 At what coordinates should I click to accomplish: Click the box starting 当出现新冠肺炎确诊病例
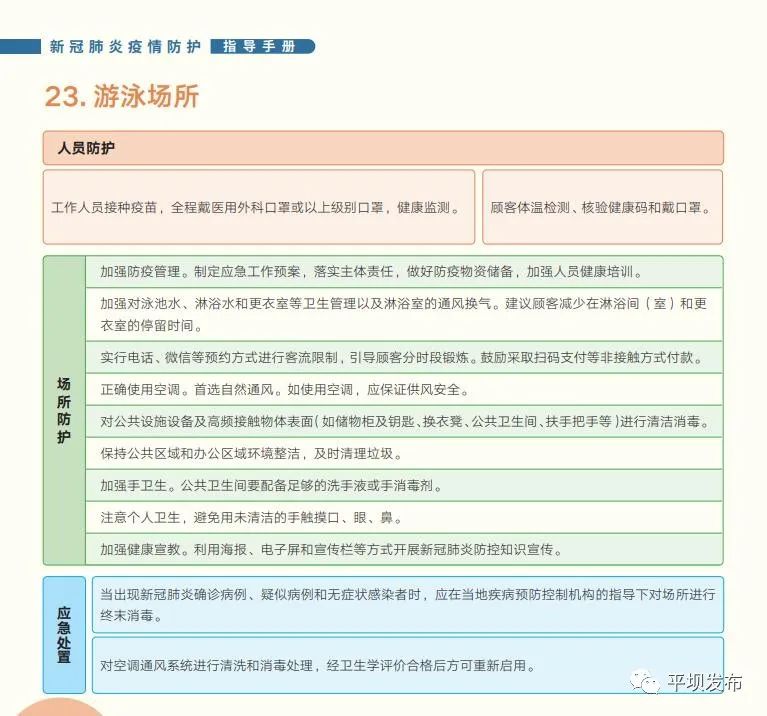click(408, 604)
